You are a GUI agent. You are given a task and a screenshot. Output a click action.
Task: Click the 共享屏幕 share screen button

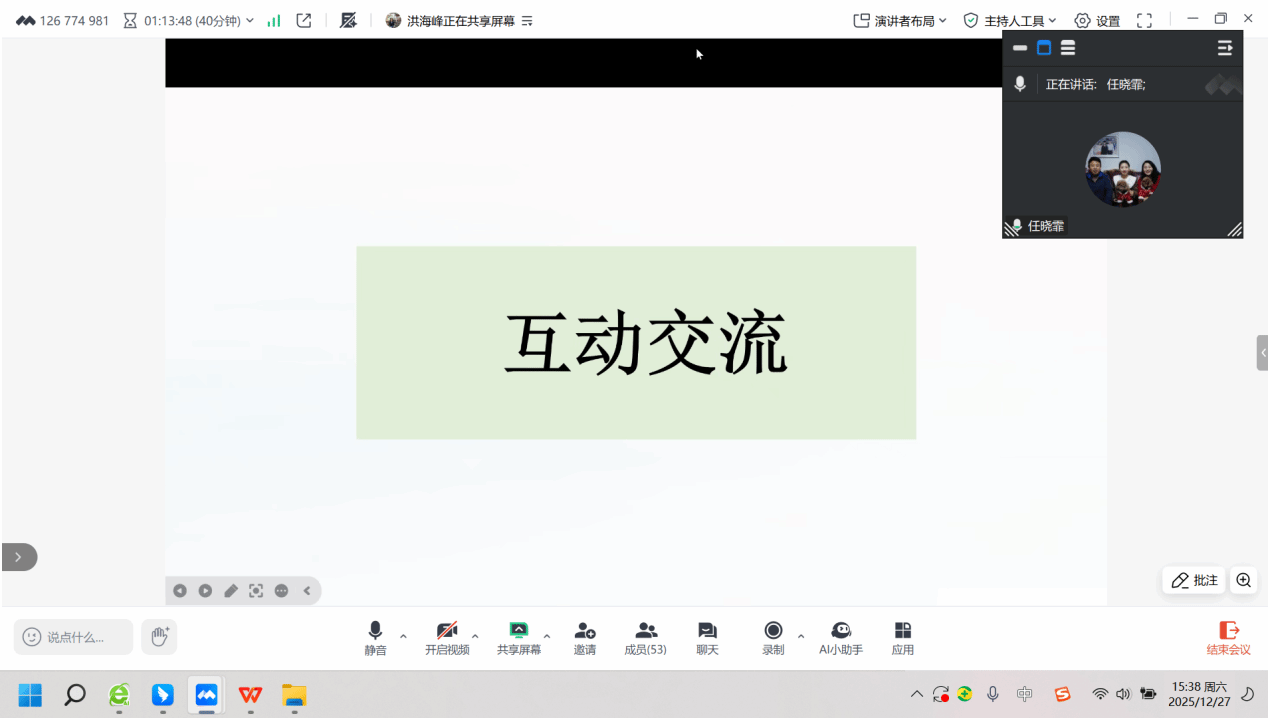point(518,636)
